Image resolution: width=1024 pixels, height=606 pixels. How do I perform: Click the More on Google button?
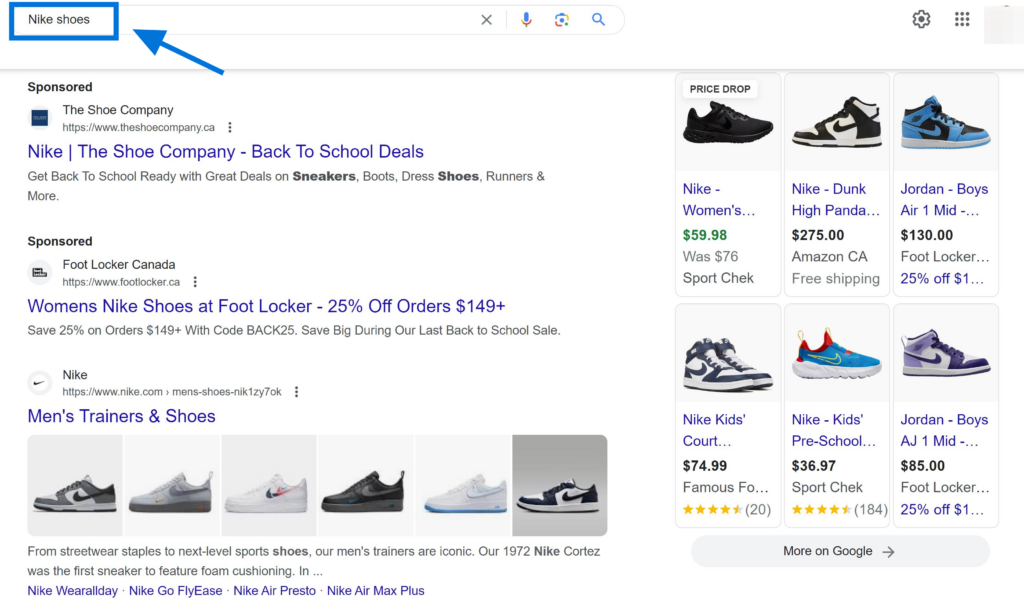pyautogui.click(x=838, y=551)
